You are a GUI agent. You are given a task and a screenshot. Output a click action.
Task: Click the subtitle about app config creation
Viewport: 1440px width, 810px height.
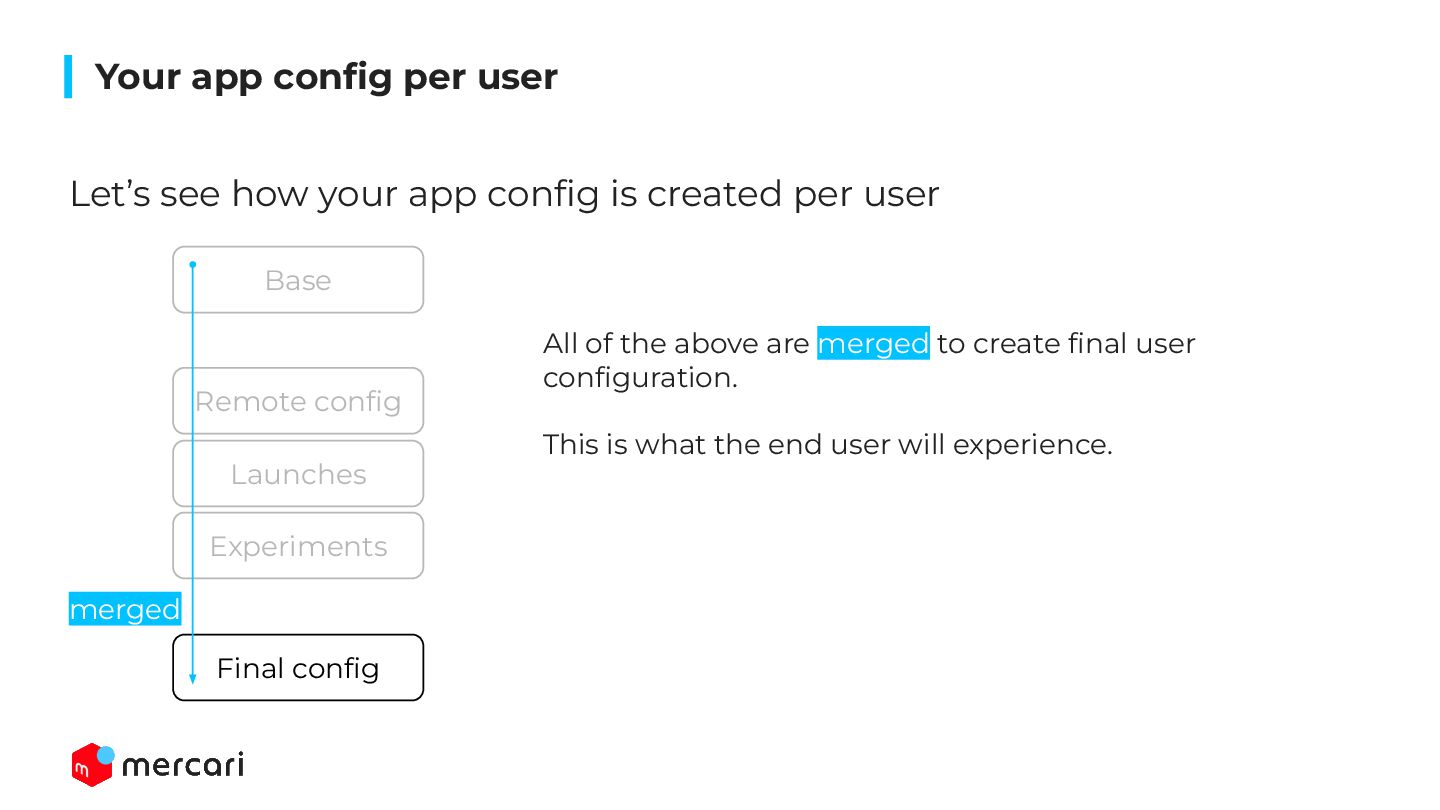tap(504, 194)
